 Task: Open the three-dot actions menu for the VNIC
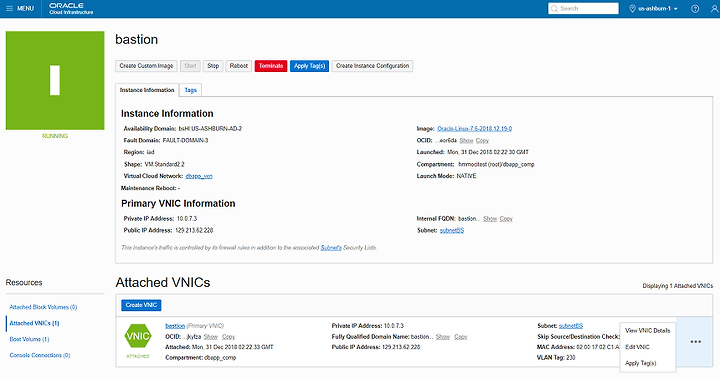[696, 342]
